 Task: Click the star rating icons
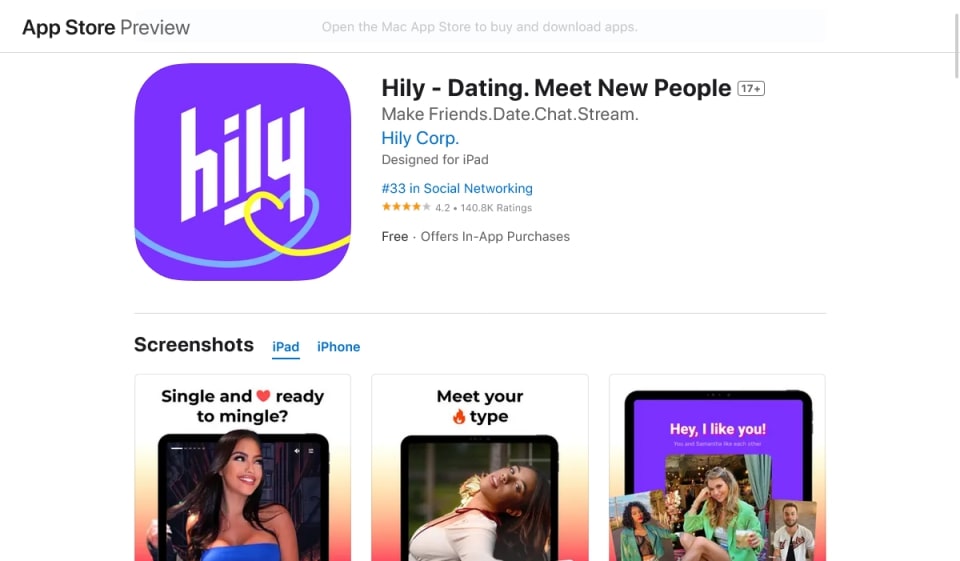(x=406, y=207)
